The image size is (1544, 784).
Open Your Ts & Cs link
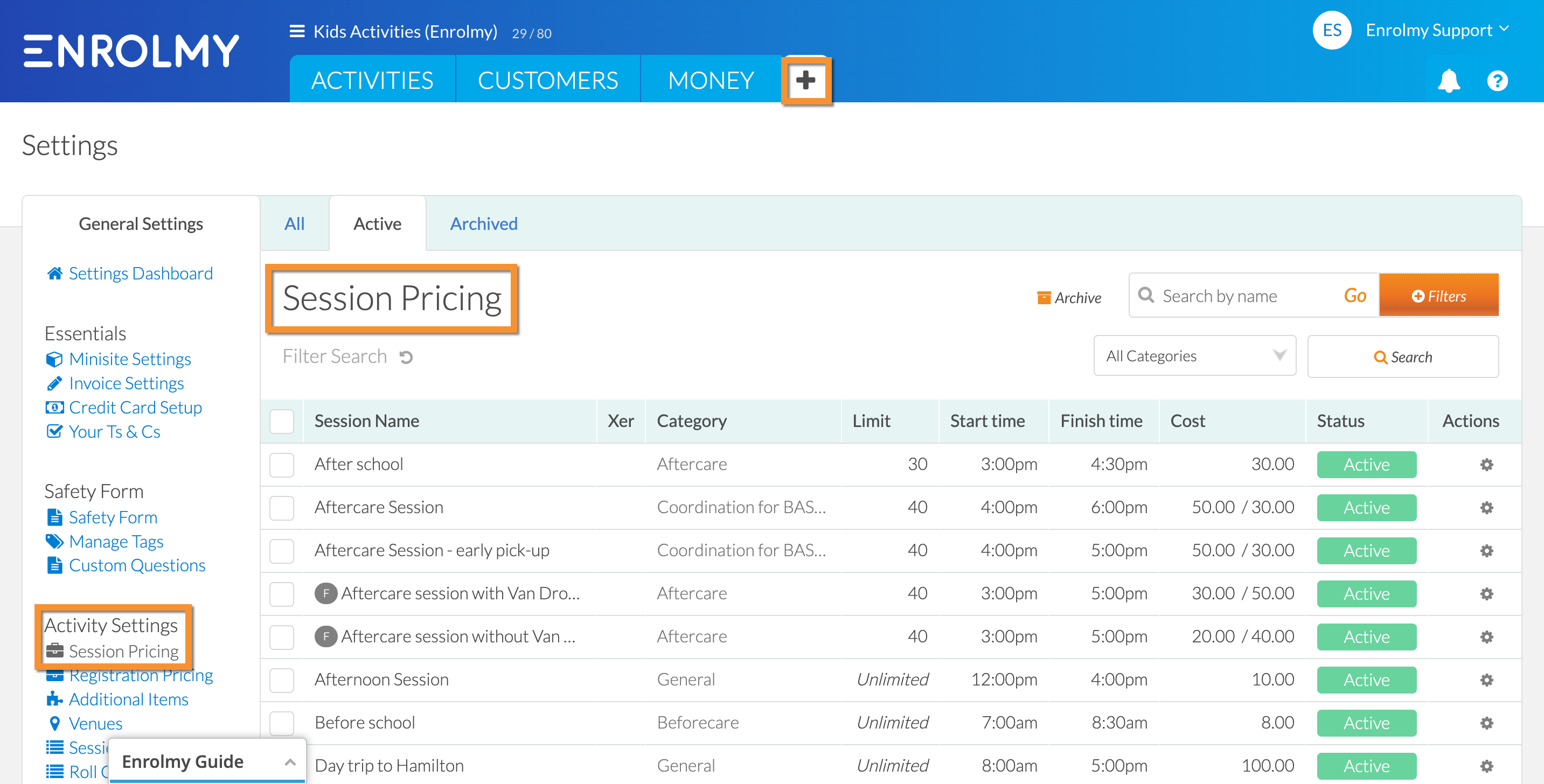[x=114, y=432]
